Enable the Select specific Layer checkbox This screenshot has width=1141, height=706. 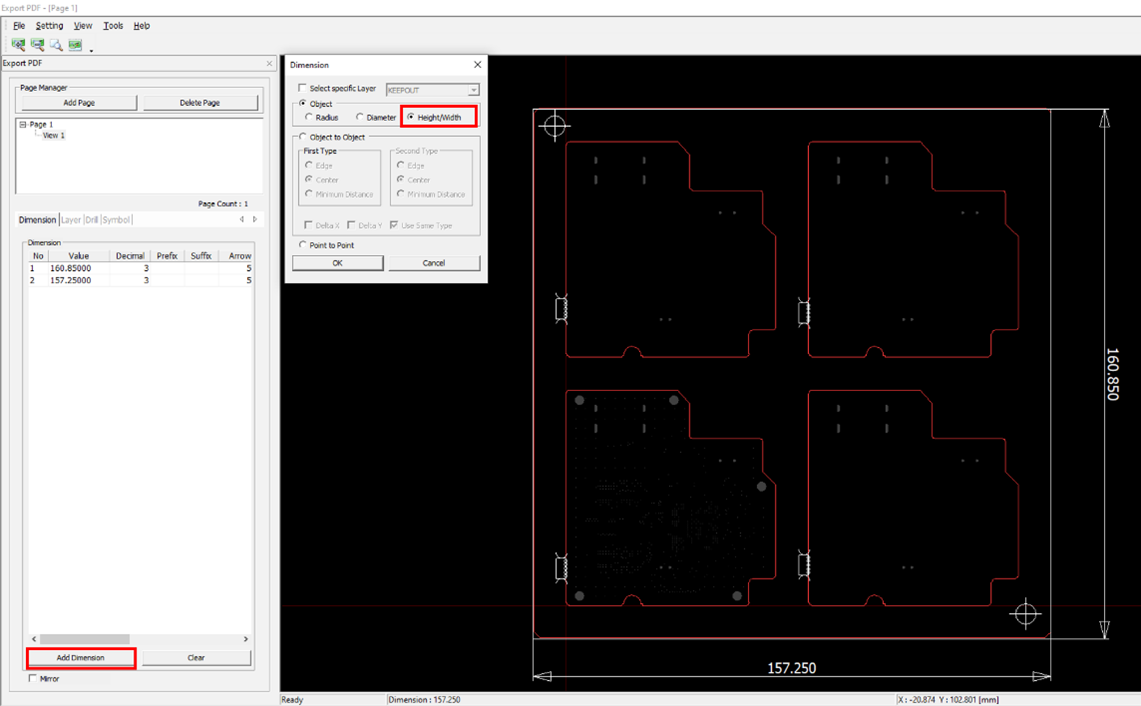tap(303, 89)
